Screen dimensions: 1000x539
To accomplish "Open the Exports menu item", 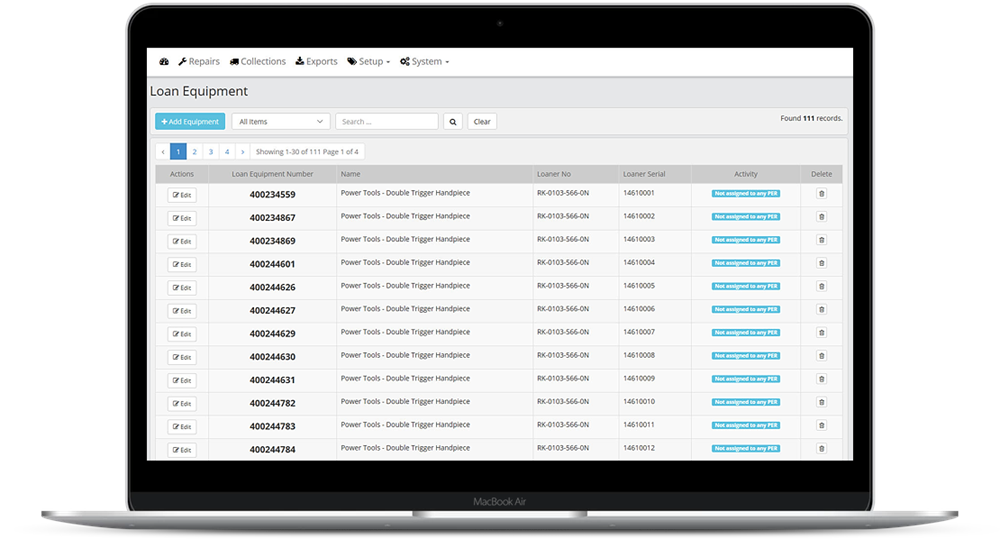I will point(317,62).
